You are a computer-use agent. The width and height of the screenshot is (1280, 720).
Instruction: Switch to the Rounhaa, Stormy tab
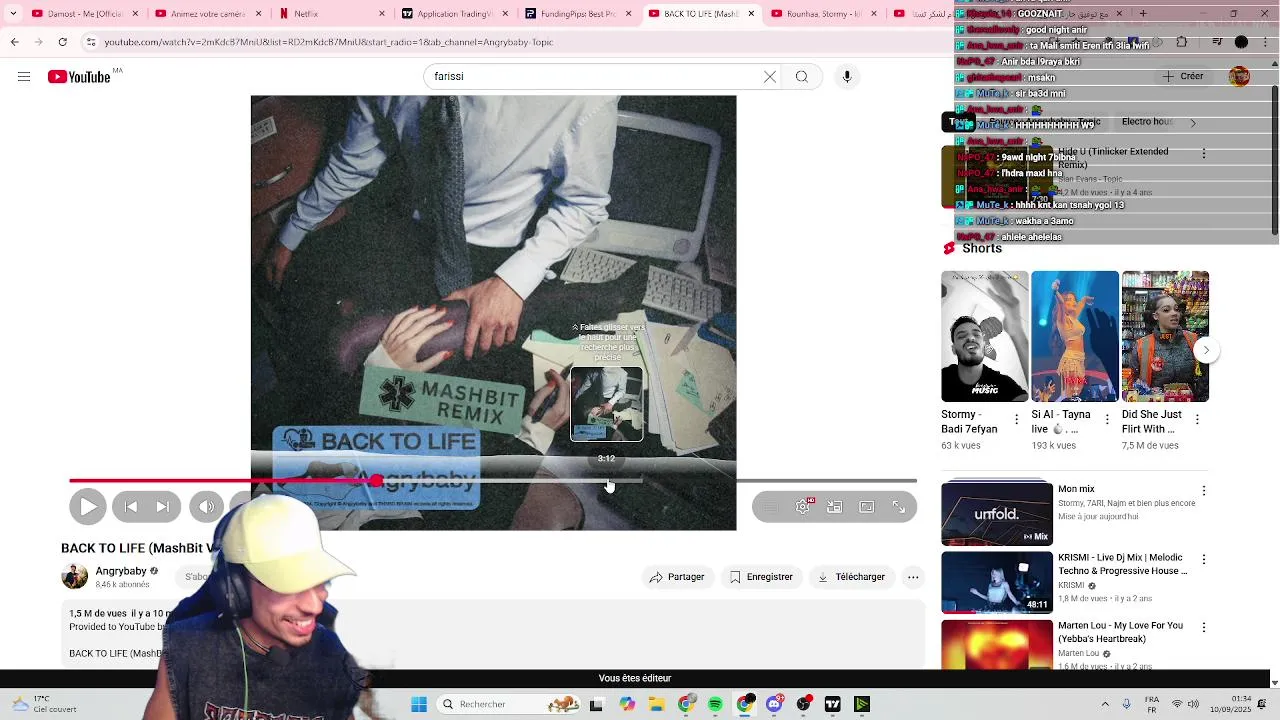point(823,14)
